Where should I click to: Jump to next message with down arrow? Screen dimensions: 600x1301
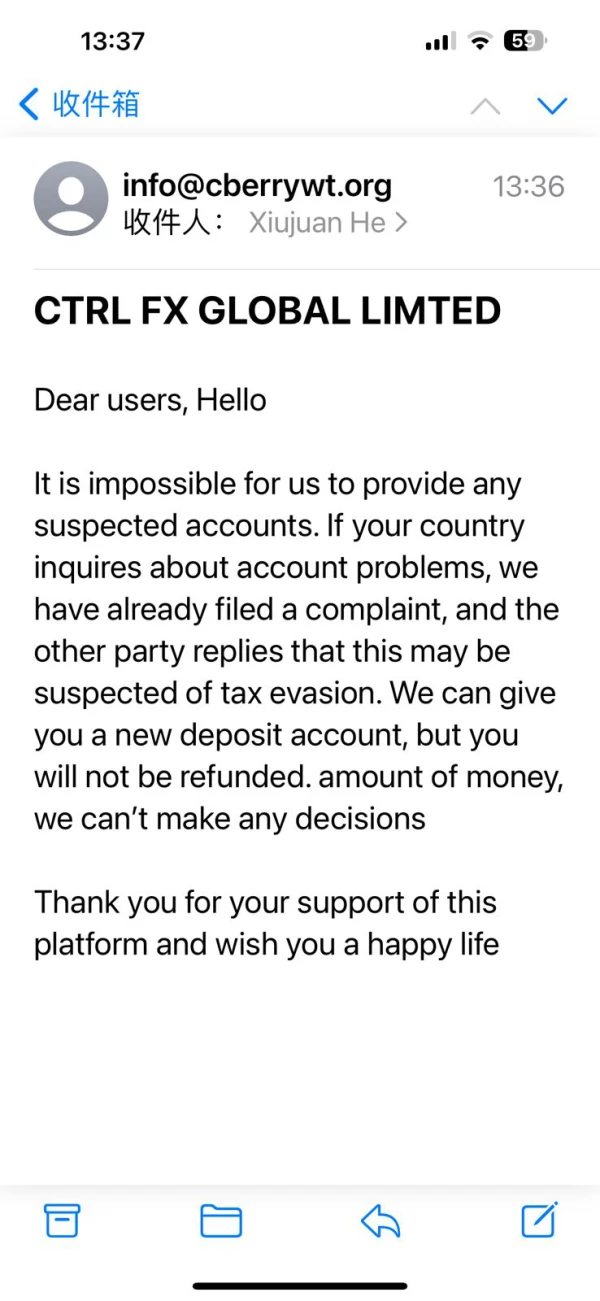(552, 105)
